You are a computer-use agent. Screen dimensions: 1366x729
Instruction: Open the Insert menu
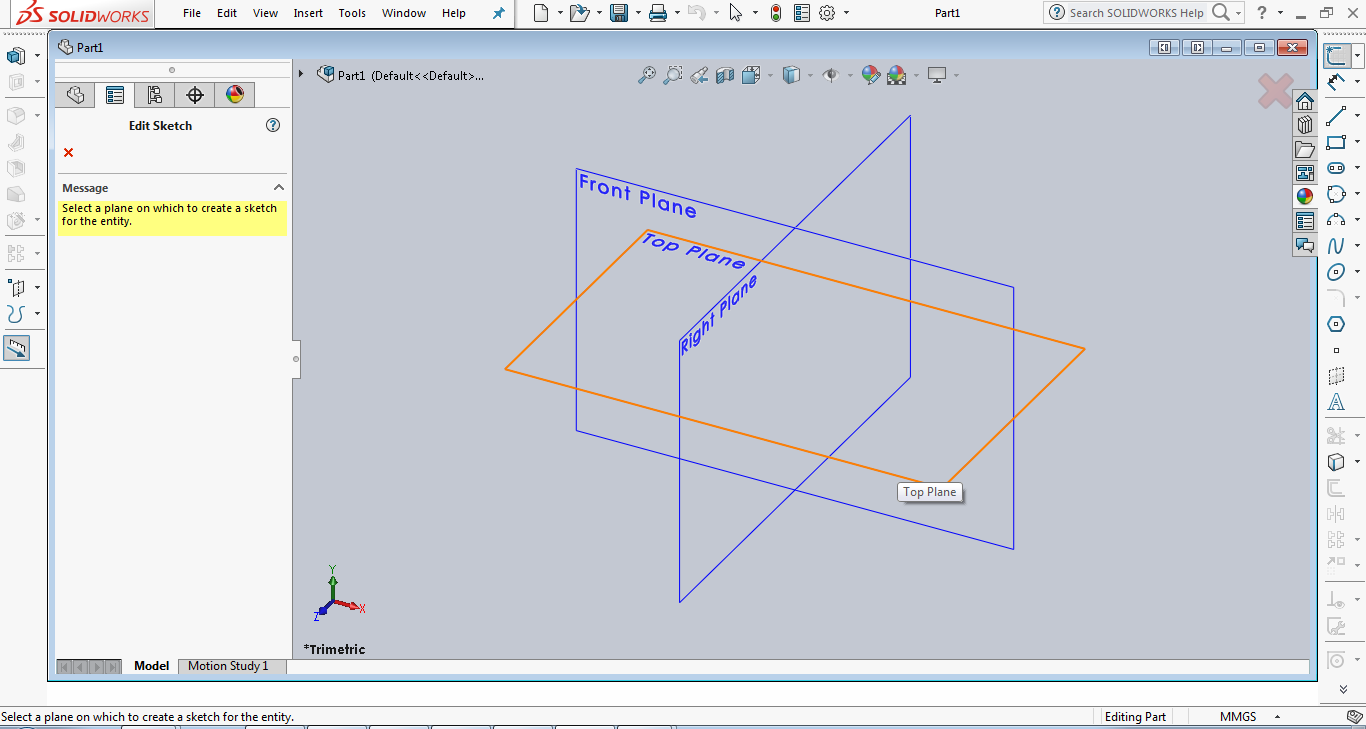pos(308,13)
